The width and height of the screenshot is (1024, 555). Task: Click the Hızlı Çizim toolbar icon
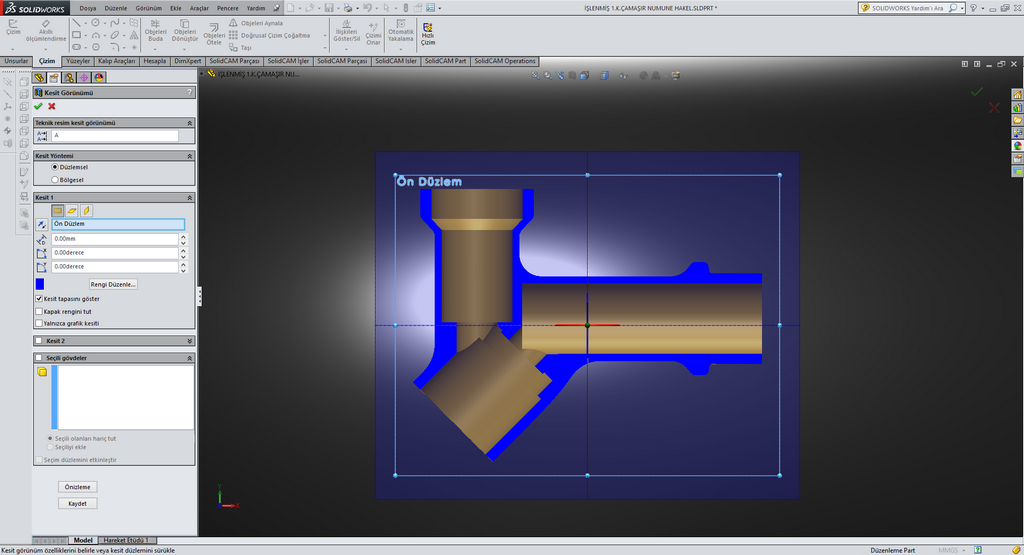click(x=427, y=34)
